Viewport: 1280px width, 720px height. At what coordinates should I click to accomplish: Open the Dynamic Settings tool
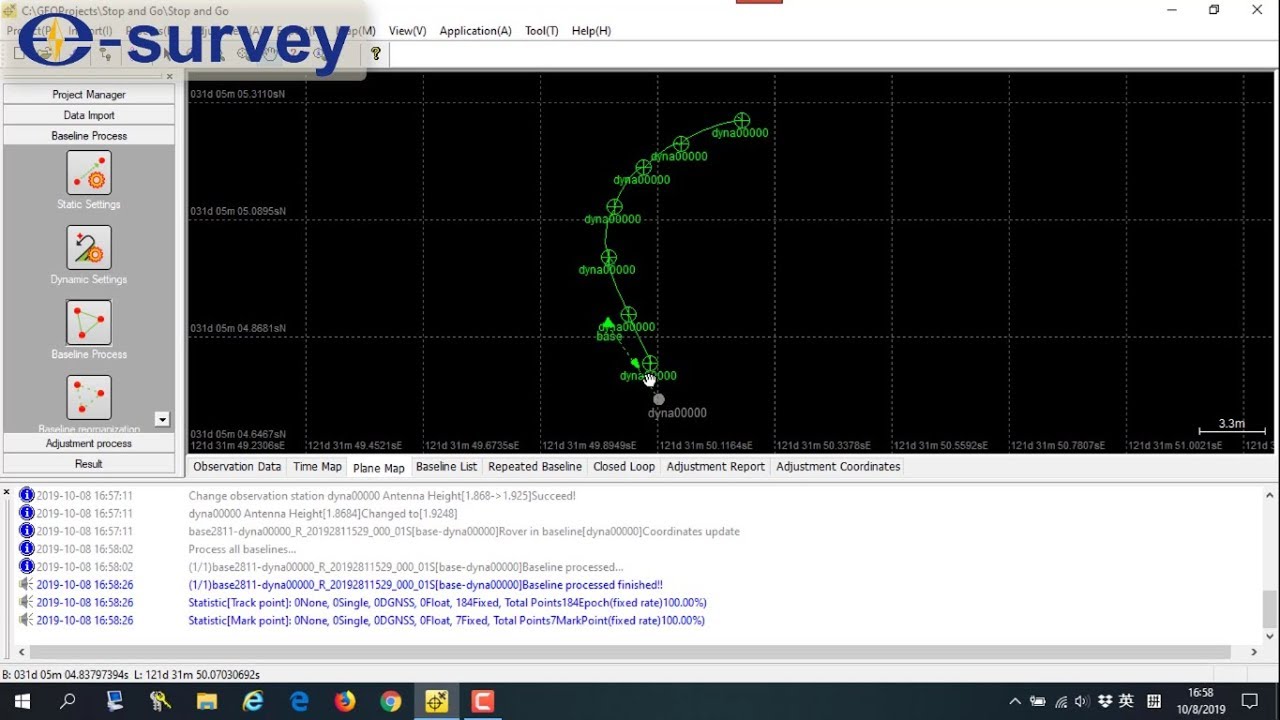pyautogui.click(x=89, y=247)
